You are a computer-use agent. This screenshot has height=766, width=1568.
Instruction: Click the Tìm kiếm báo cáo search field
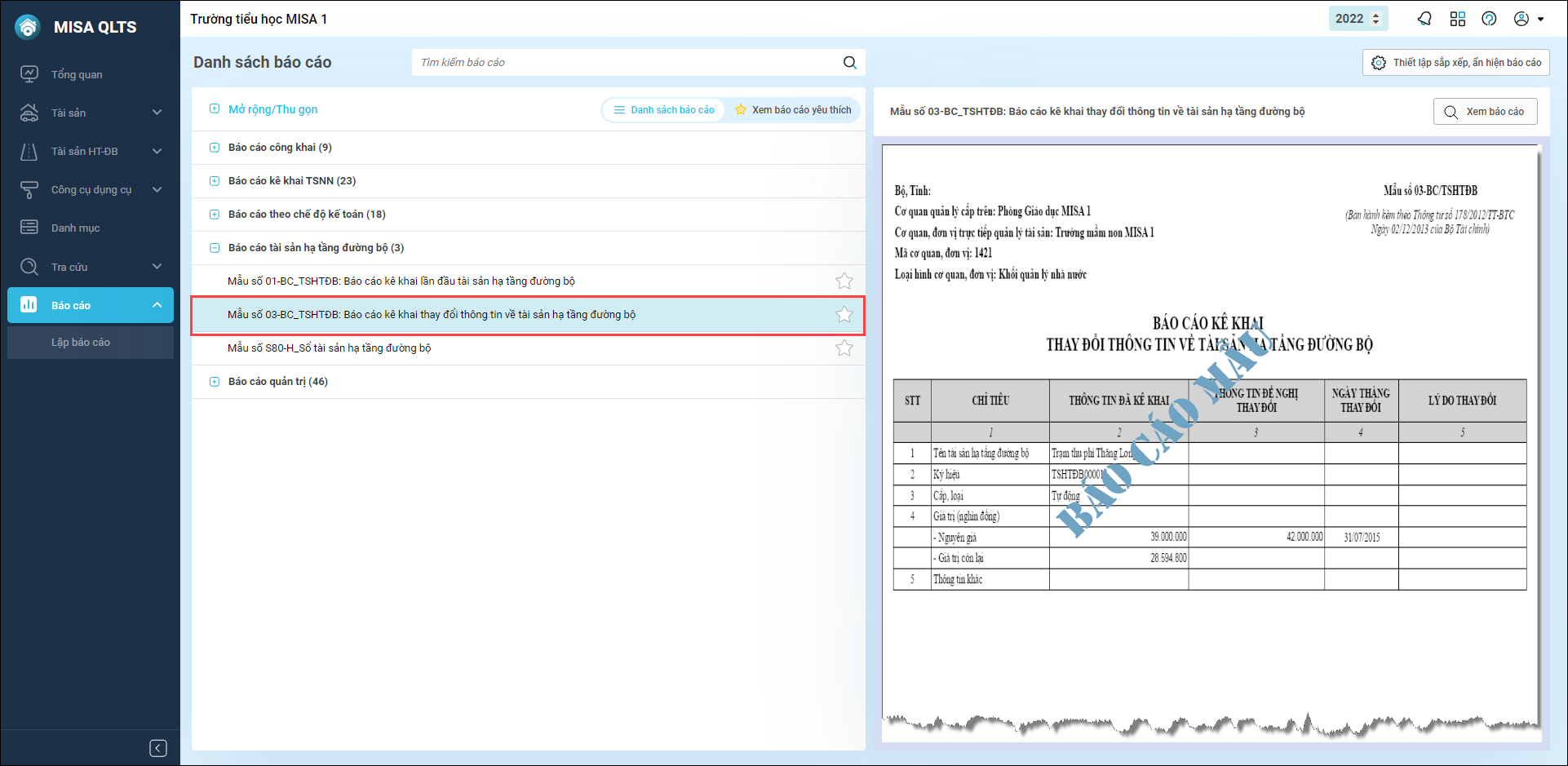(x=628, y=63)
